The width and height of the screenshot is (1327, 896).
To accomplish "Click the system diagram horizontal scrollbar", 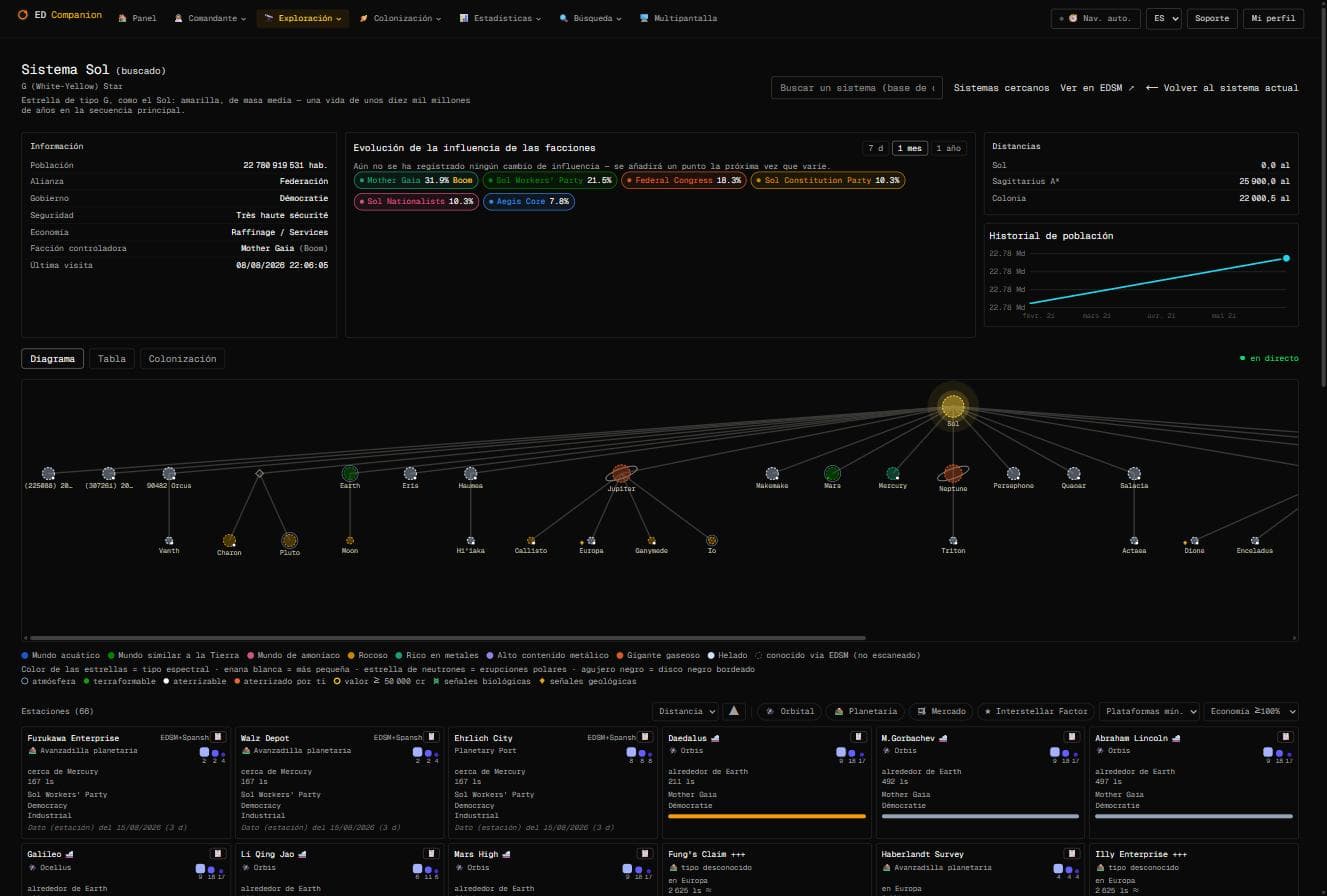I will point(447,637).
